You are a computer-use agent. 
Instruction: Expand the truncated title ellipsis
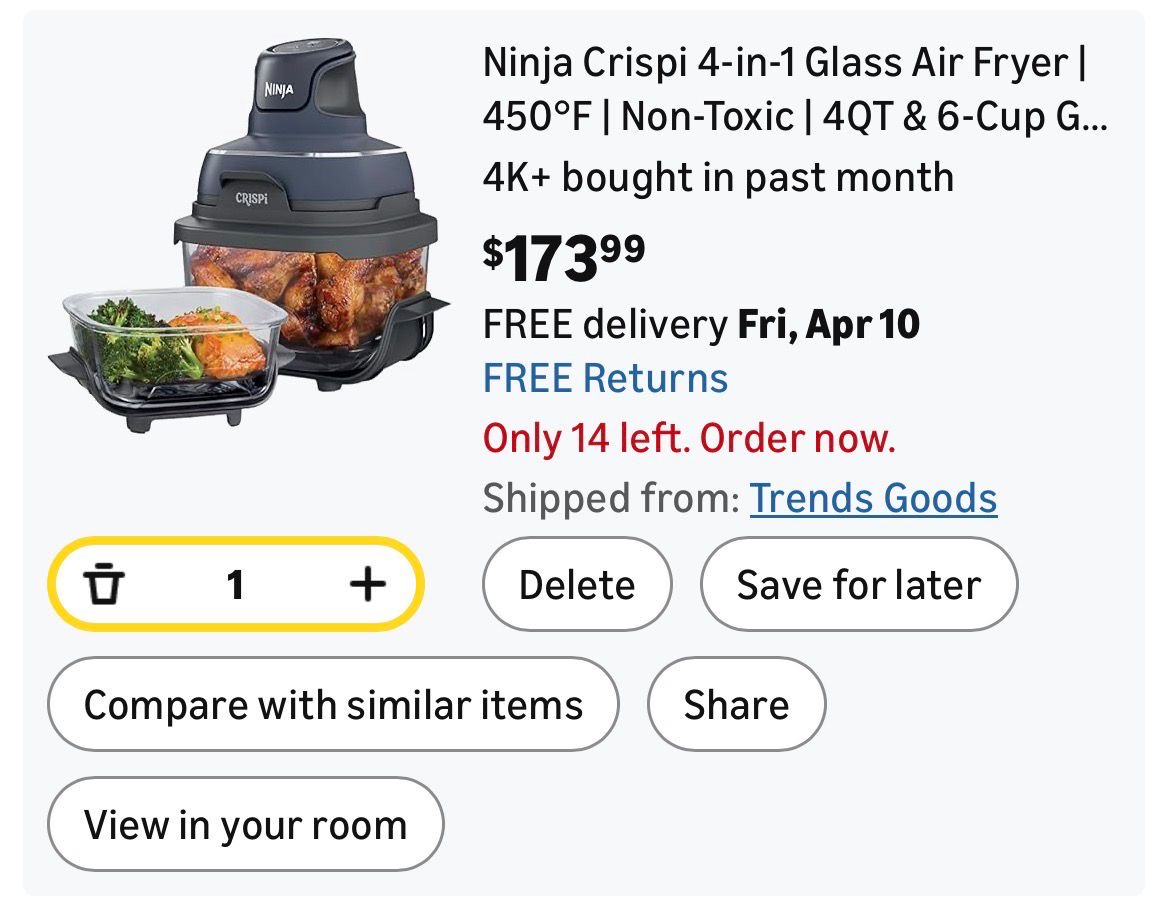pyautogui.click(x=1095, y=118)
